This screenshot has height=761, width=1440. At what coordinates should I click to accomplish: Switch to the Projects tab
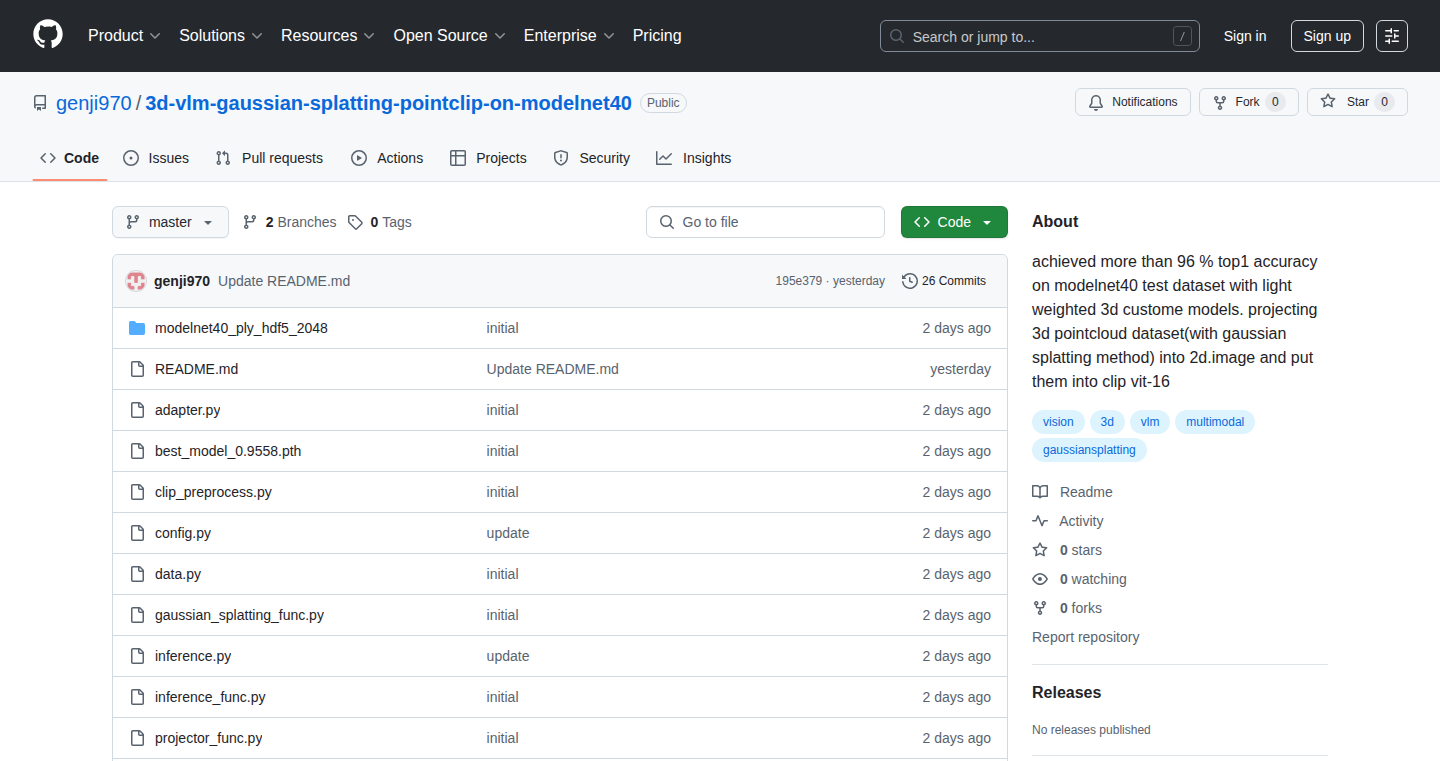click(488, 158)
